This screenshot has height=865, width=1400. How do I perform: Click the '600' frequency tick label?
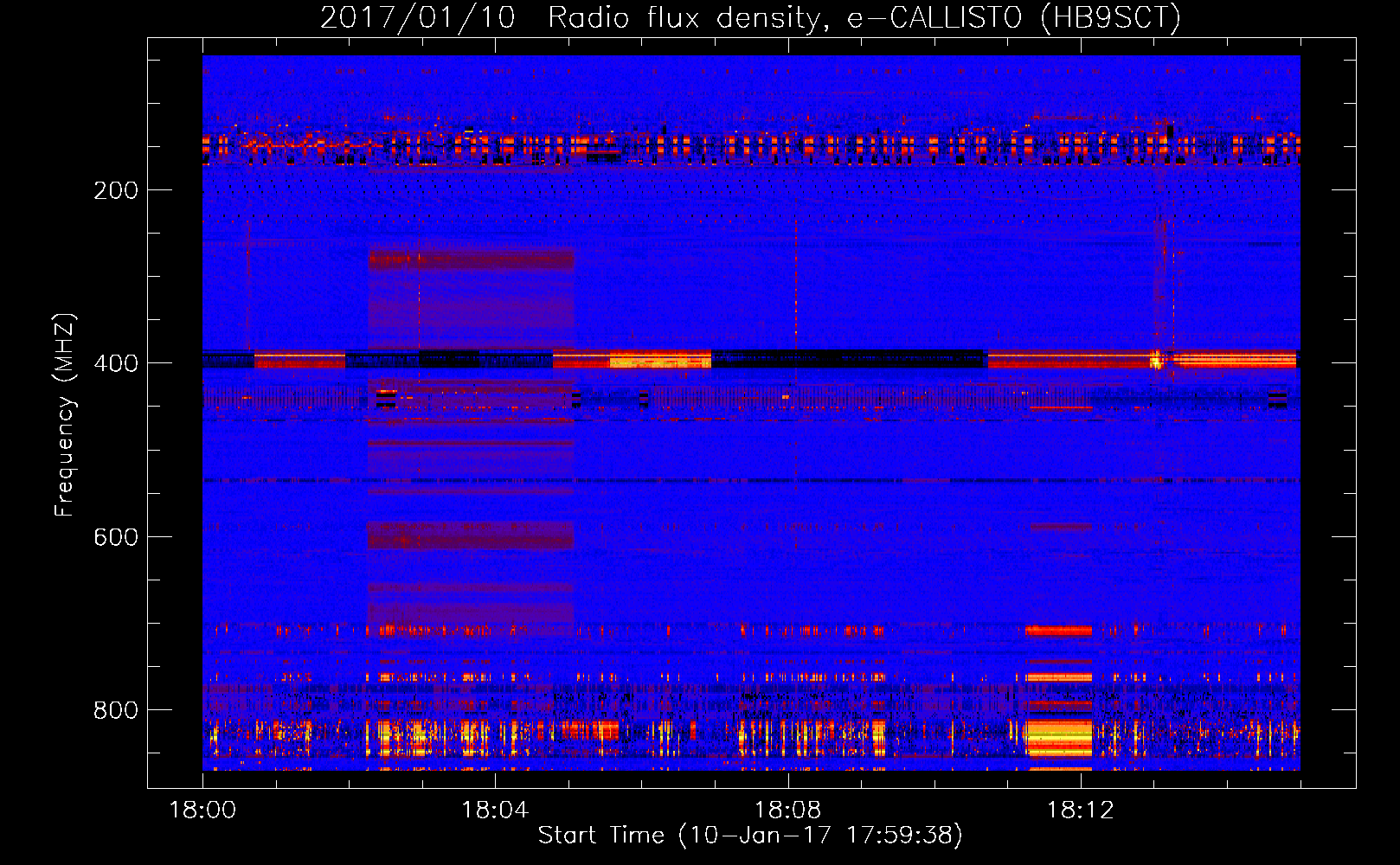point(116,537)
